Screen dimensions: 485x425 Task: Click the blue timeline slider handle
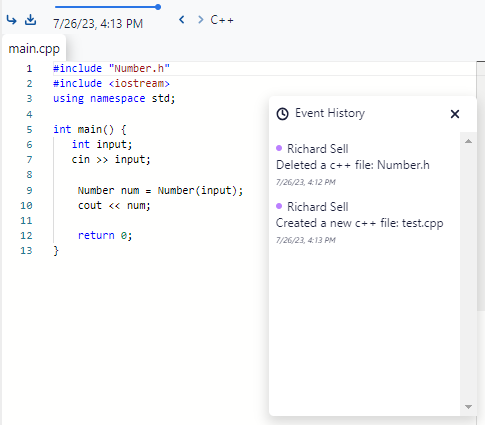158,7
